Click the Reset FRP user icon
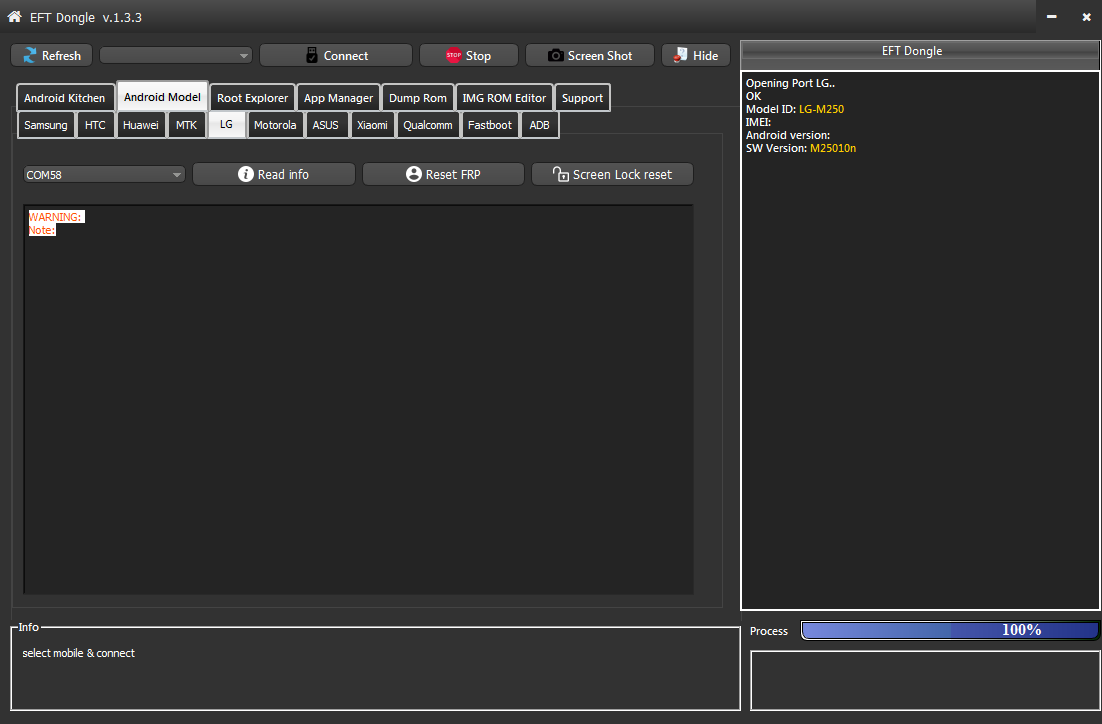The width and height of the screenshot is (1102, 724). (414, 174)
